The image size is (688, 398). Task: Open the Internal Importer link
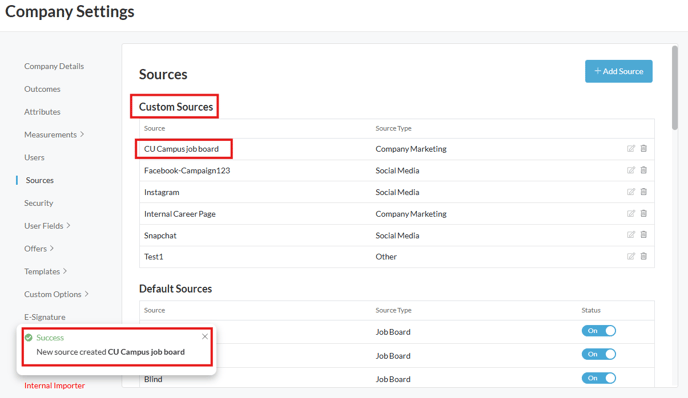point(54,386)
